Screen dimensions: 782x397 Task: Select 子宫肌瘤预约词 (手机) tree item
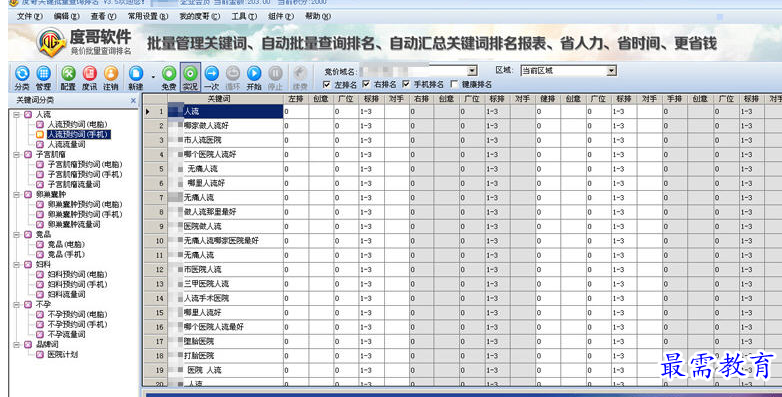[85, 174]
